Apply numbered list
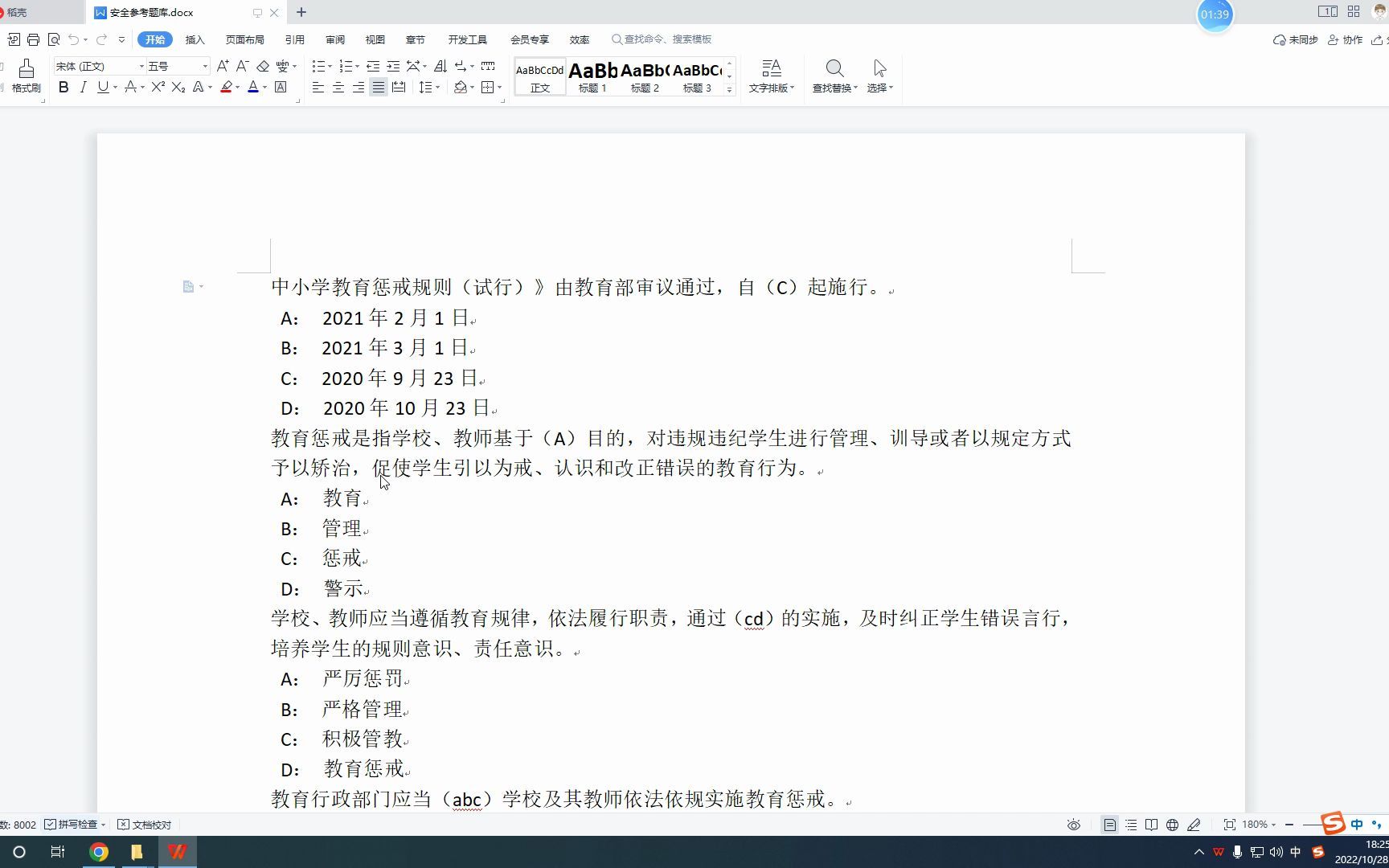 [346, 66]
